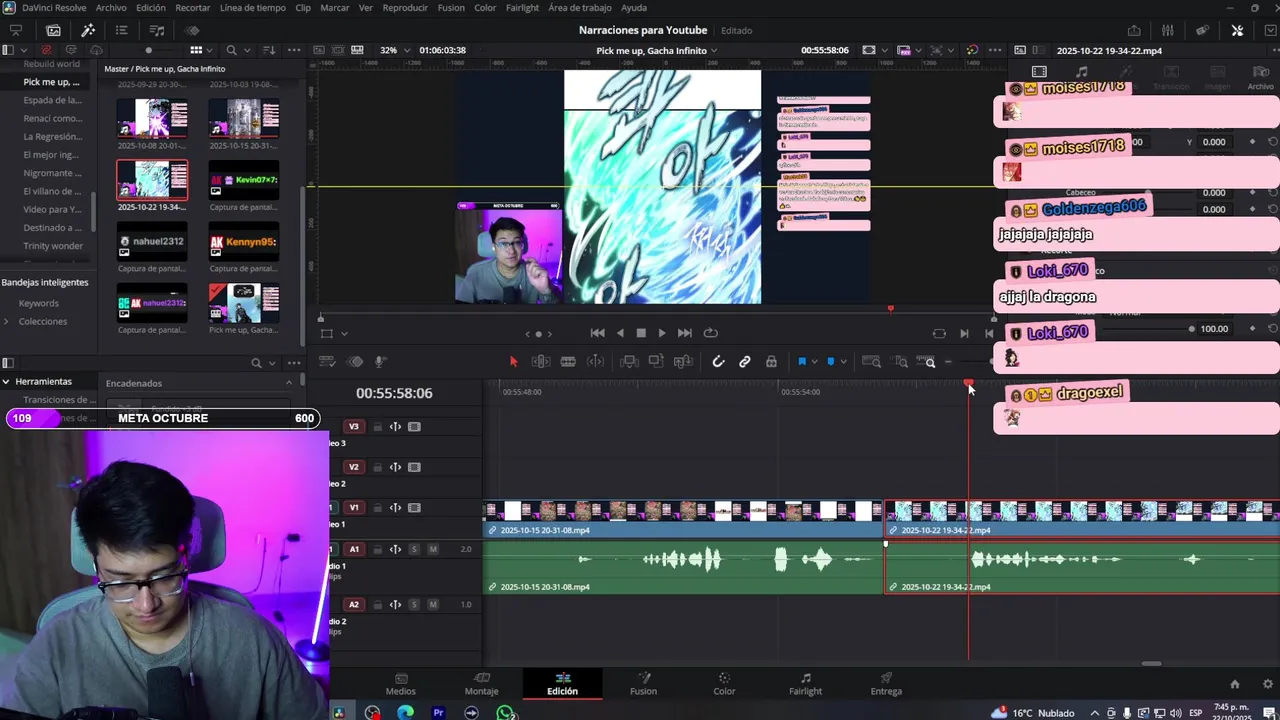
Task: Click the Overwrite Clip edit icon
Action: point(656,362)
